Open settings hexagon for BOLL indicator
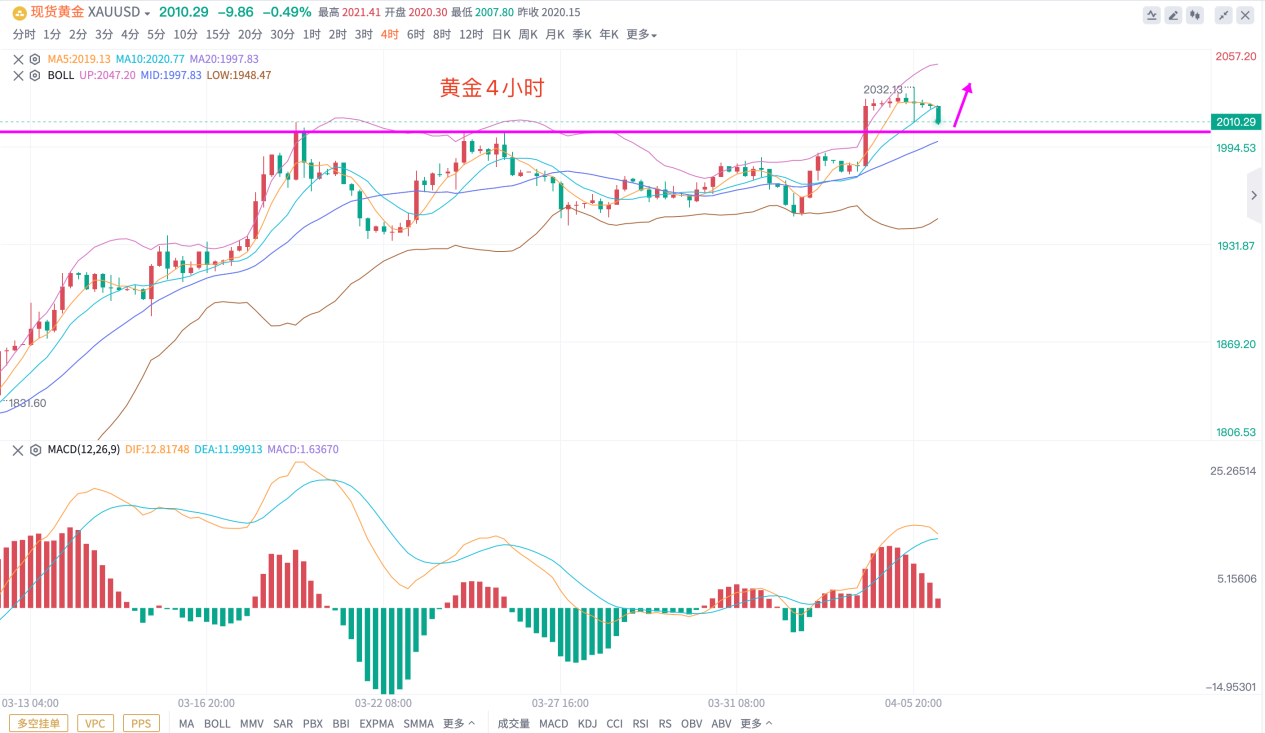The image size is (1265, 733). point(35,75)
